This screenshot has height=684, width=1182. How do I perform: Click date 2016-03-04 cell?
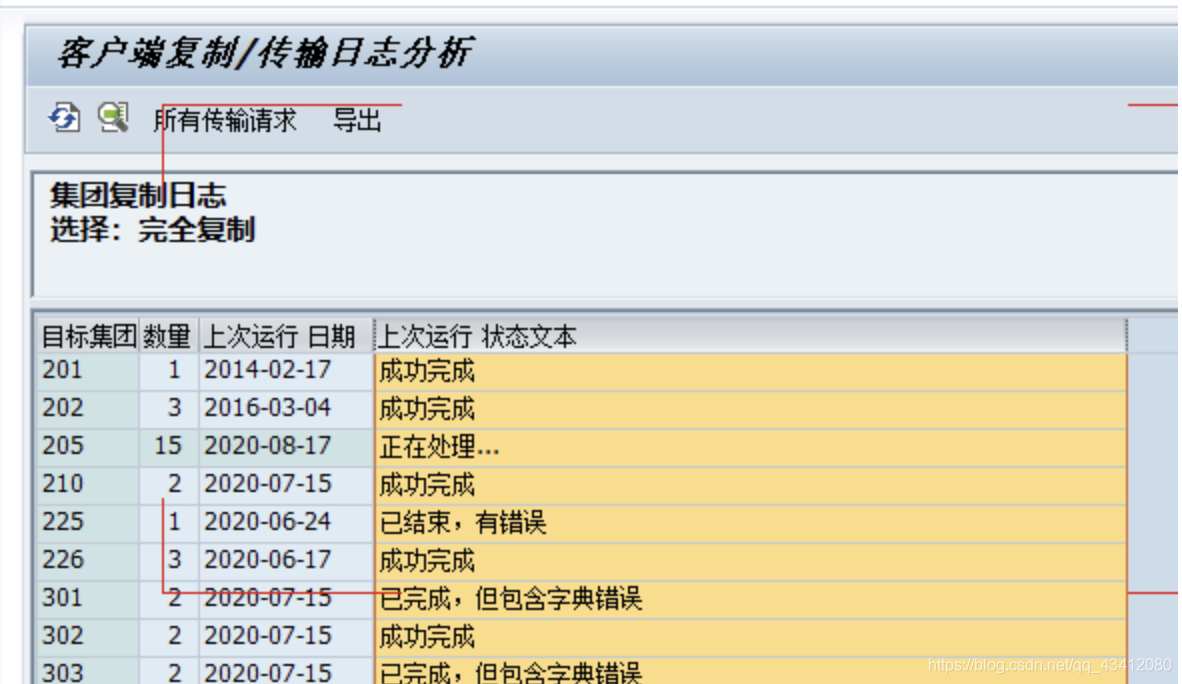click(x=286, y=409)
